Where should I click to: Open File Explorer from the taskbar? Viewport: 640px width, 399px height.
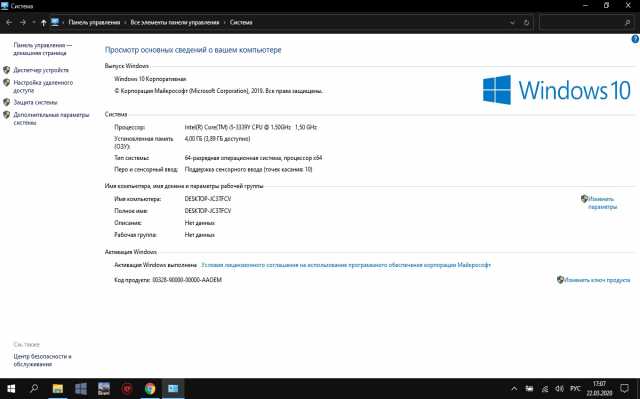click(x=58, y=389)
